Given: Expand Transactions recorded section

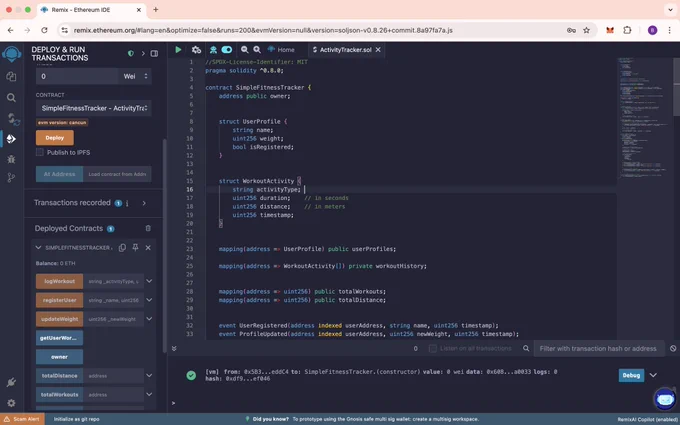Looking at the screenshot, I should pyautogui.click(x=144, y=203).
